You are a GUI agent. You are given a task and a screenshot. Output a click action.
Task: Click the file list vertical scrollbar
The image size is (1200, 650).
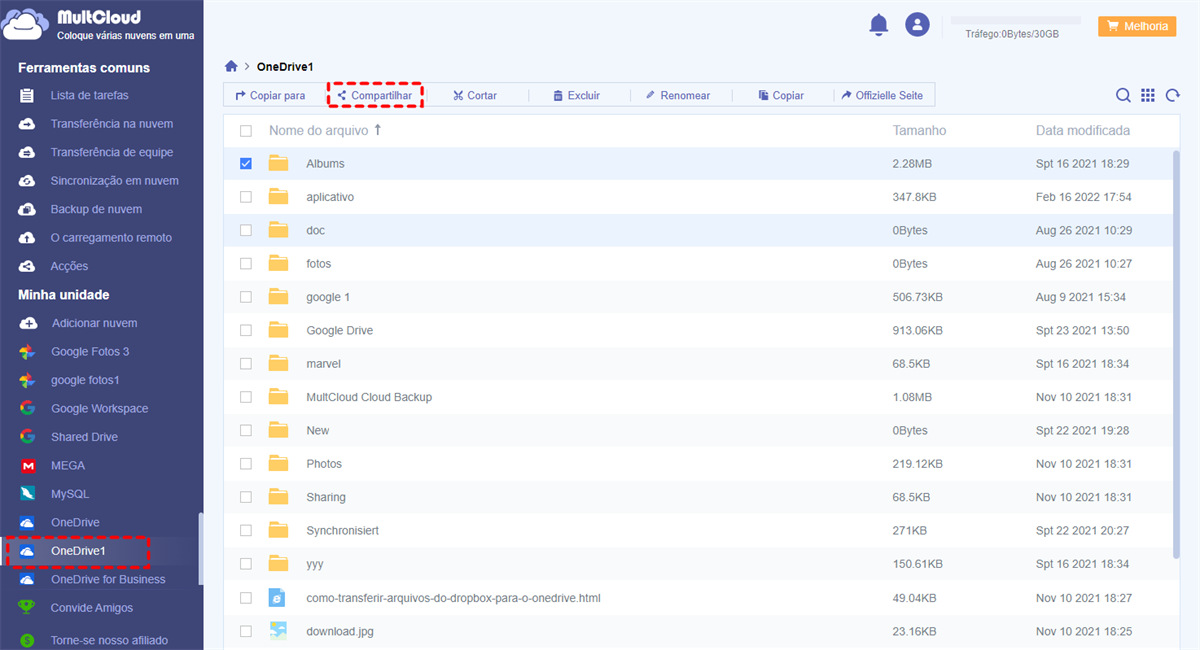[x=1176, y=350]
